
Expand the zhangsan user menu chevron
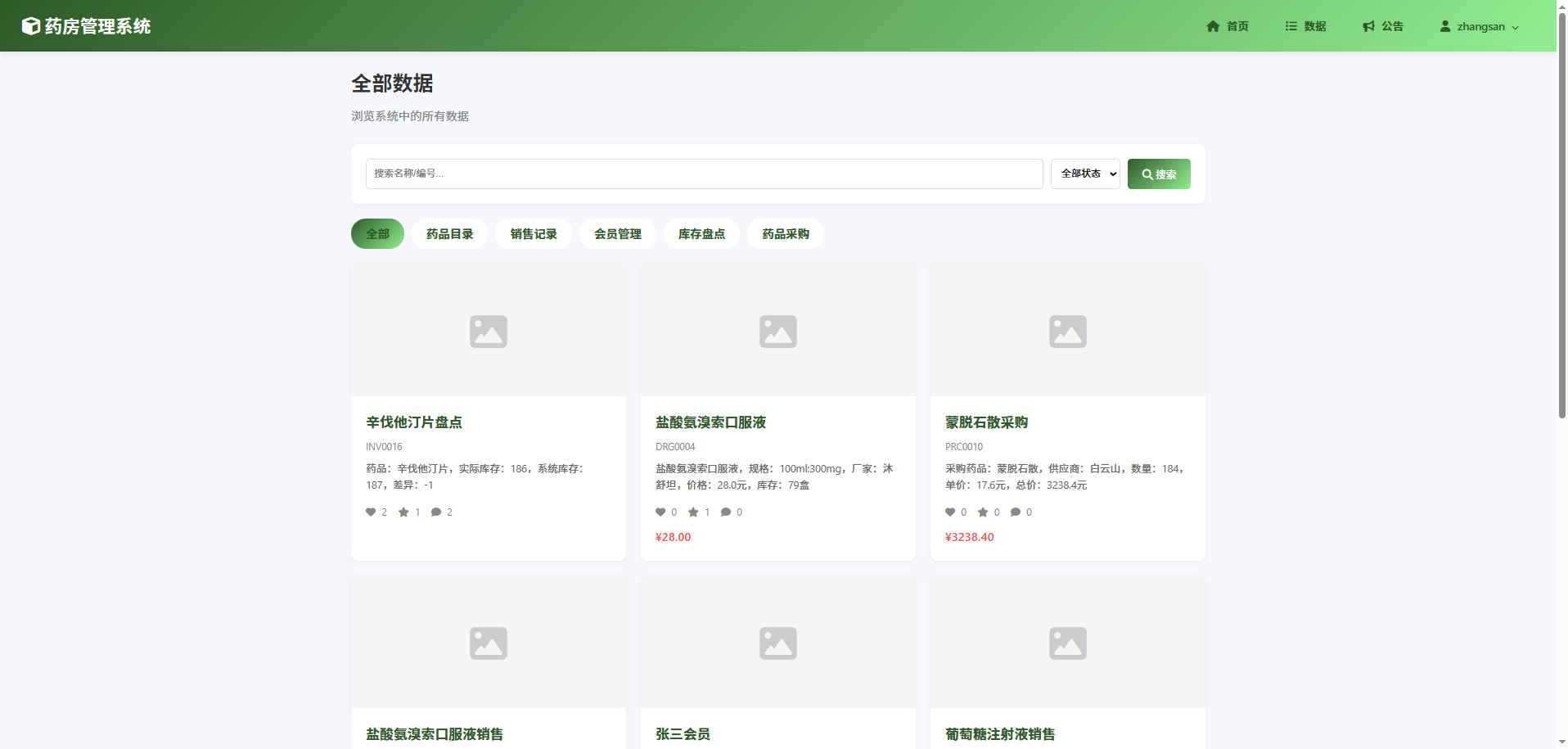[1515, 27]
